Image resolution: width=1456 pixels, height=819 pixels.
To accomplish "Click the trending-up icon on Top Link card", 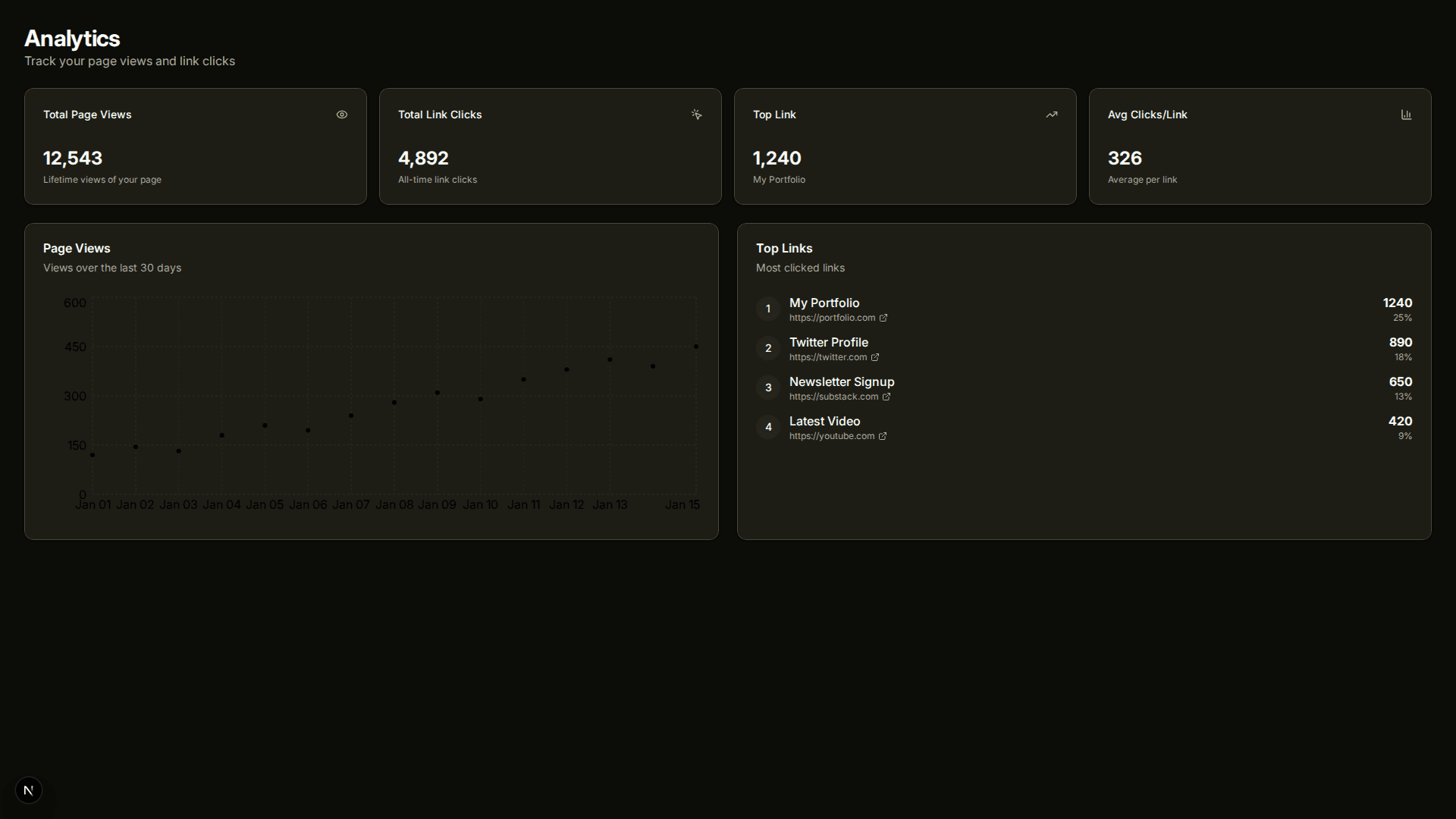I will pyautogui.click(x=1051, y=115).
